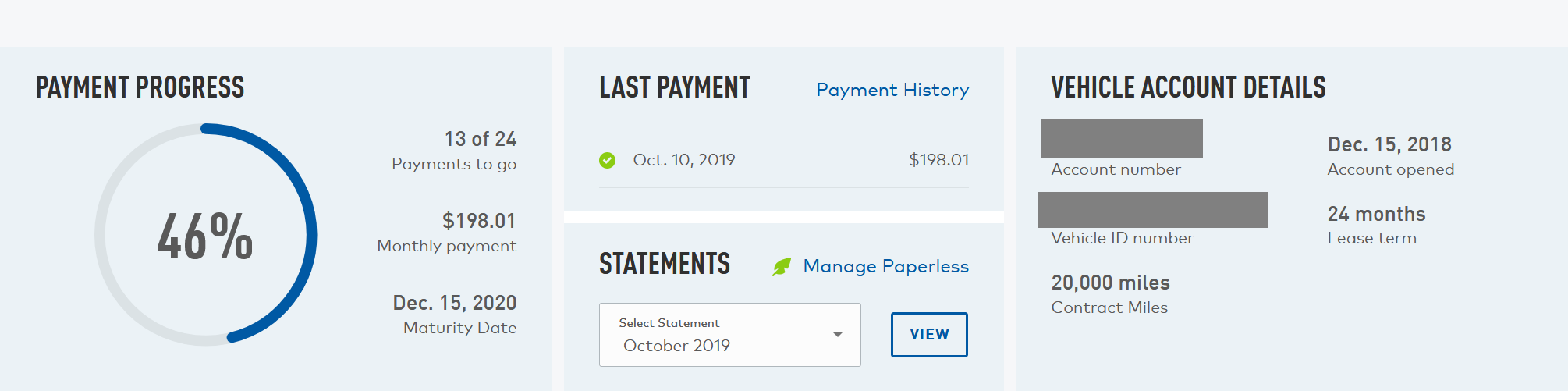Click the Dec. 15, 2018 account opened date
Screen dimensions: 1568x391
click(1389, 144)
